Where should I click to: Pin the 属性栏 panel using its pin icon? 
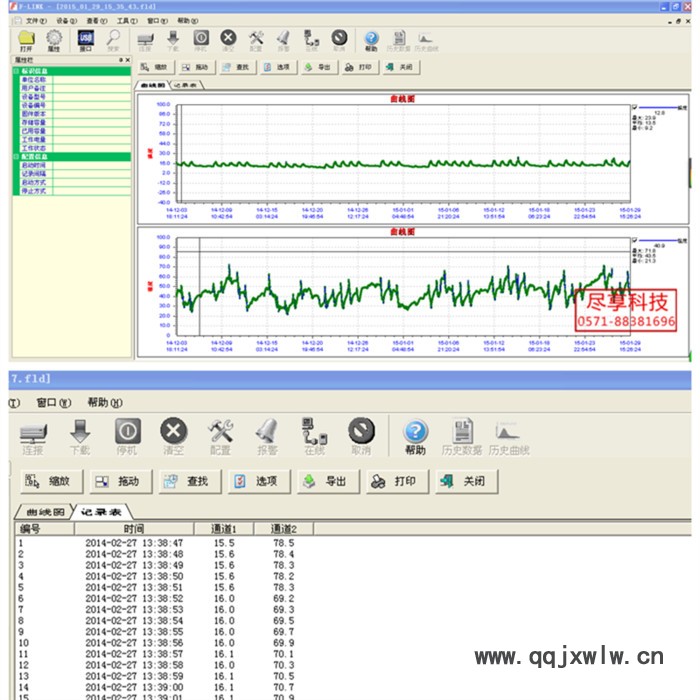pyautogui.click(x=121, y=60)
